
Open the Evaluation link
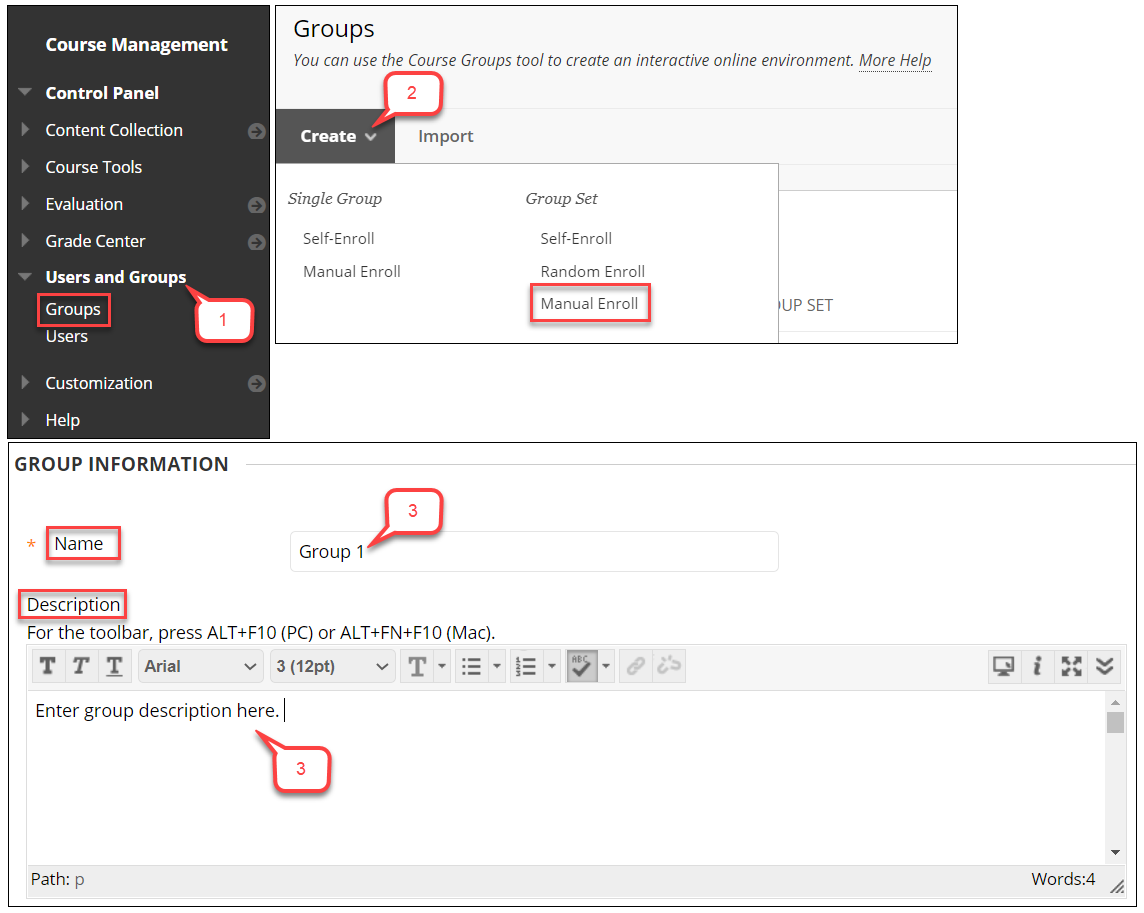[x=84, y=204]
